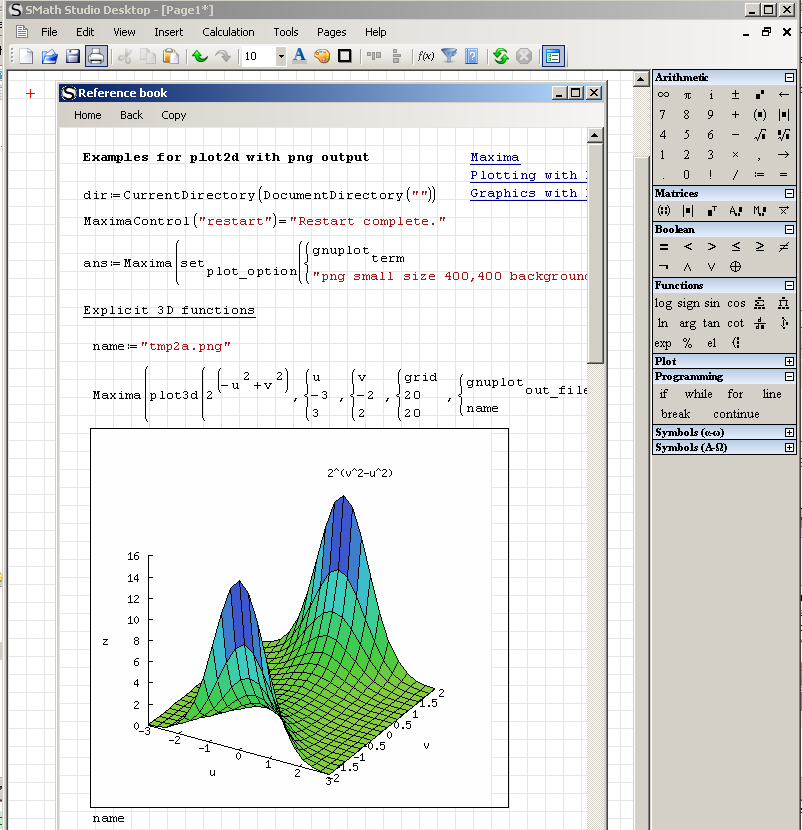Expand the Symbols (Α-Ω) panel

click(x=789, y=448)
